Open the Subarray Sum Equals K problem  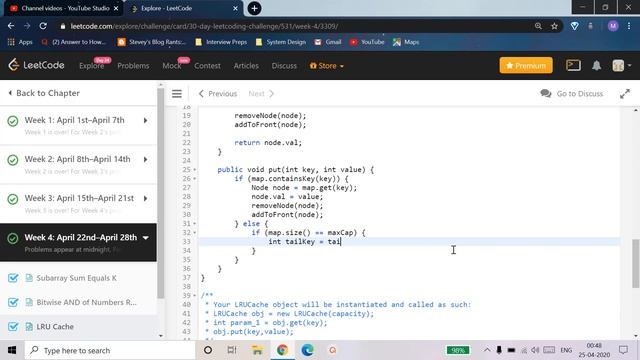(x=76, y=278)
